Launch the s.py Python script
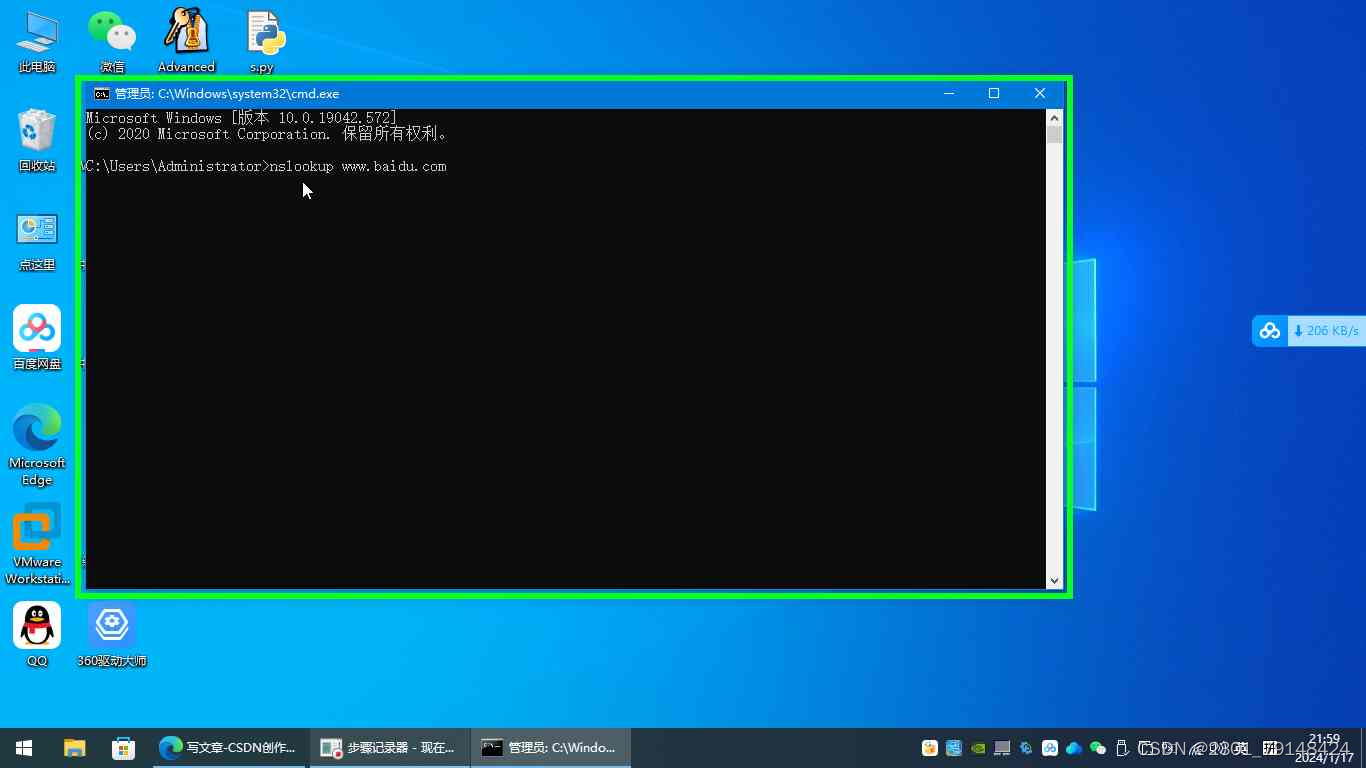The image size is (1366, 768). click(x=262, y=30)
